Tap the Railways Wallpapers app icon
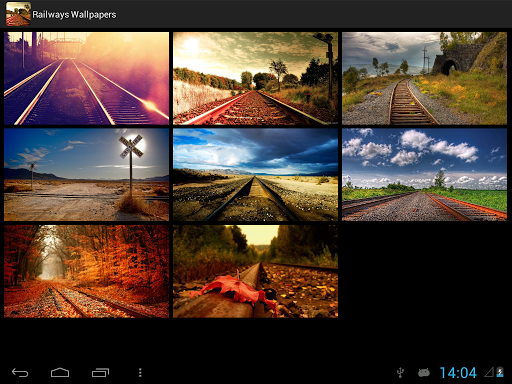Screen dimensions: 512x384 tap(18, 14)
